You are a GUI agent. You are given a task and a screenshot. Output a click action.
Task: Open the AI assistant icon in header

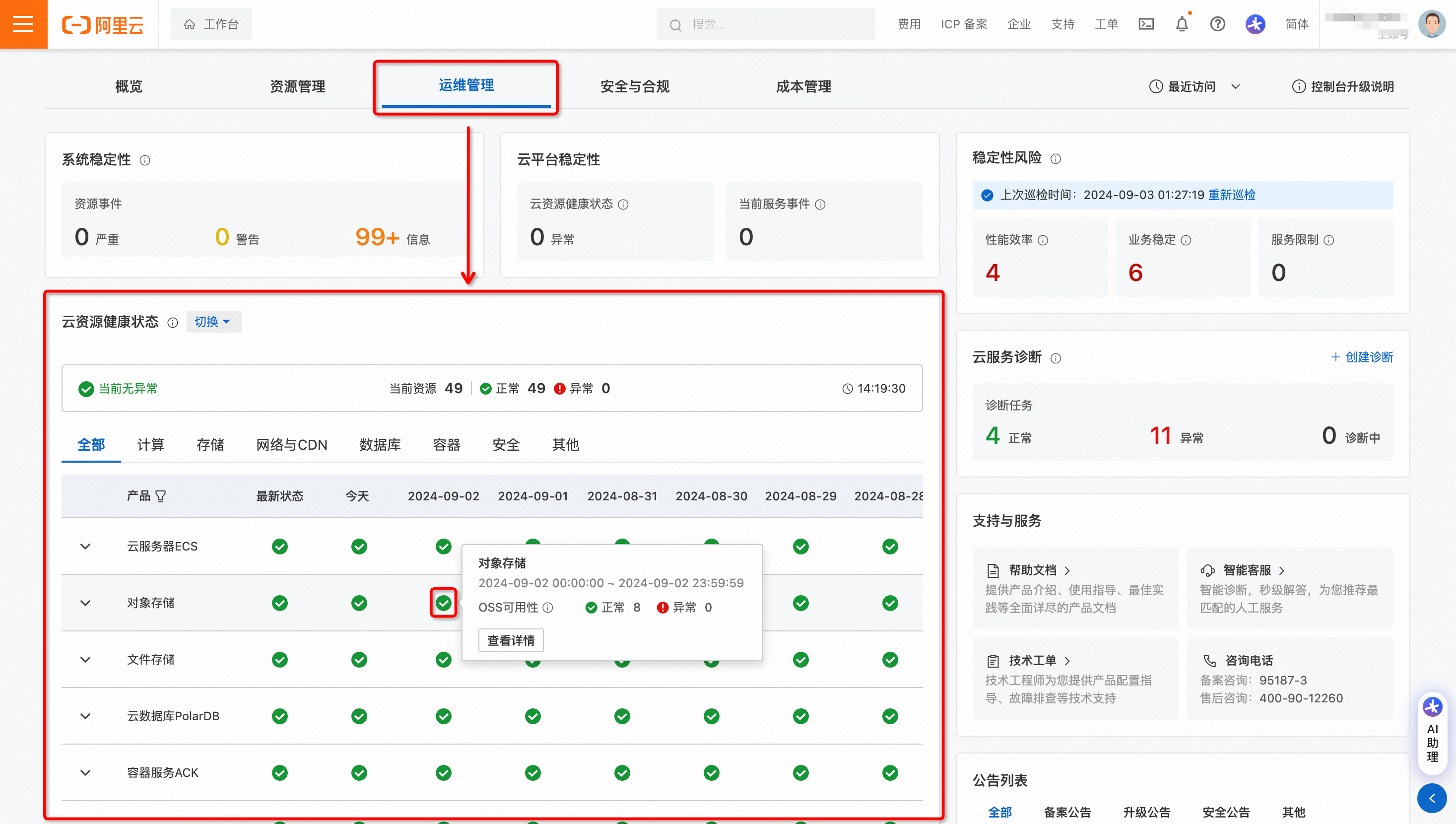point(1255,24)
